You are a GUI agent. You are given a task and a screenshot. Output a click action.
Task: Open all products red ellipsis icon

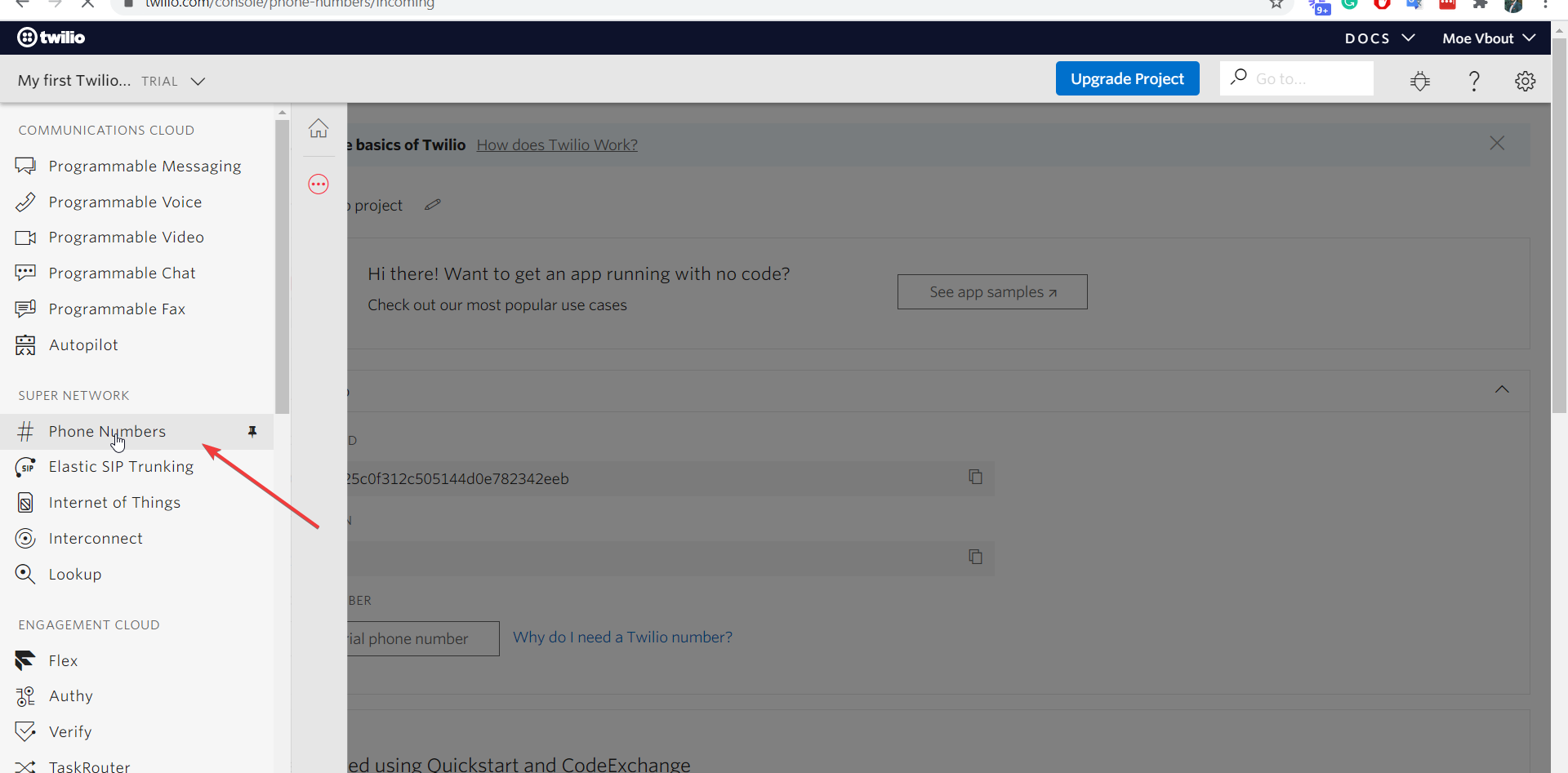pos(318,184)
